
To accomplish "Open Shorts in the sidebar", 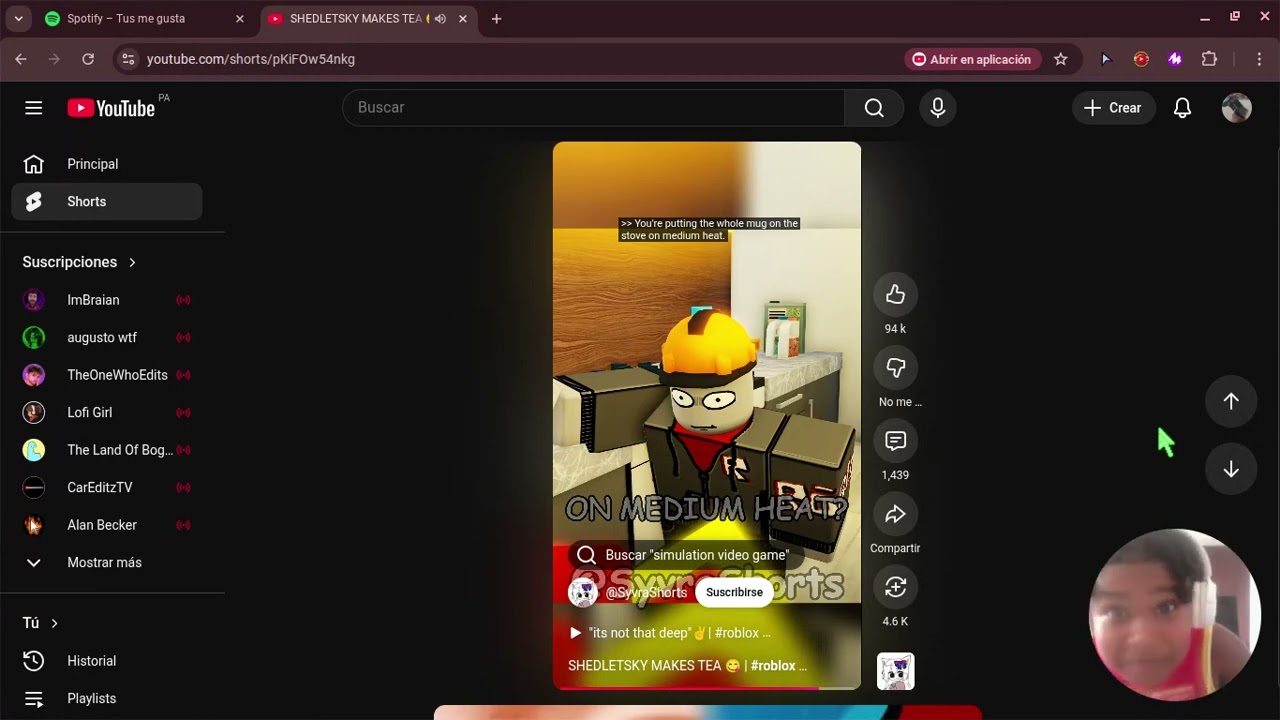I will point(107,201).
